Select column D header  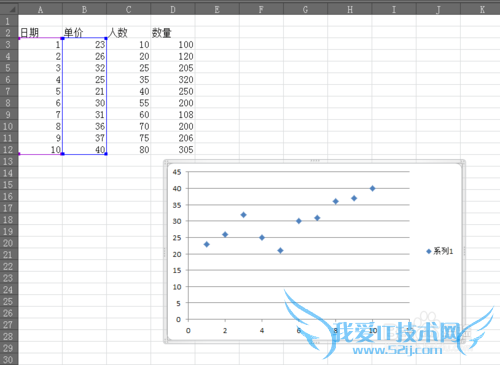173,9
